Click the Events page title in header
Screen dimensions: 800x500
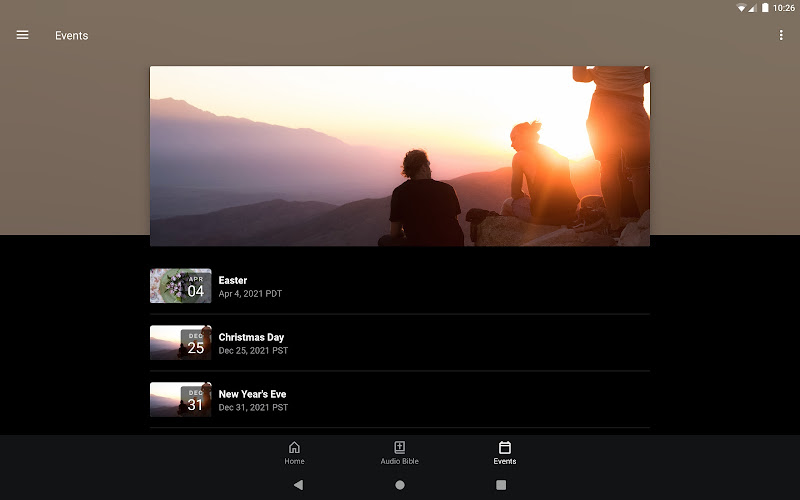point(72,36)
